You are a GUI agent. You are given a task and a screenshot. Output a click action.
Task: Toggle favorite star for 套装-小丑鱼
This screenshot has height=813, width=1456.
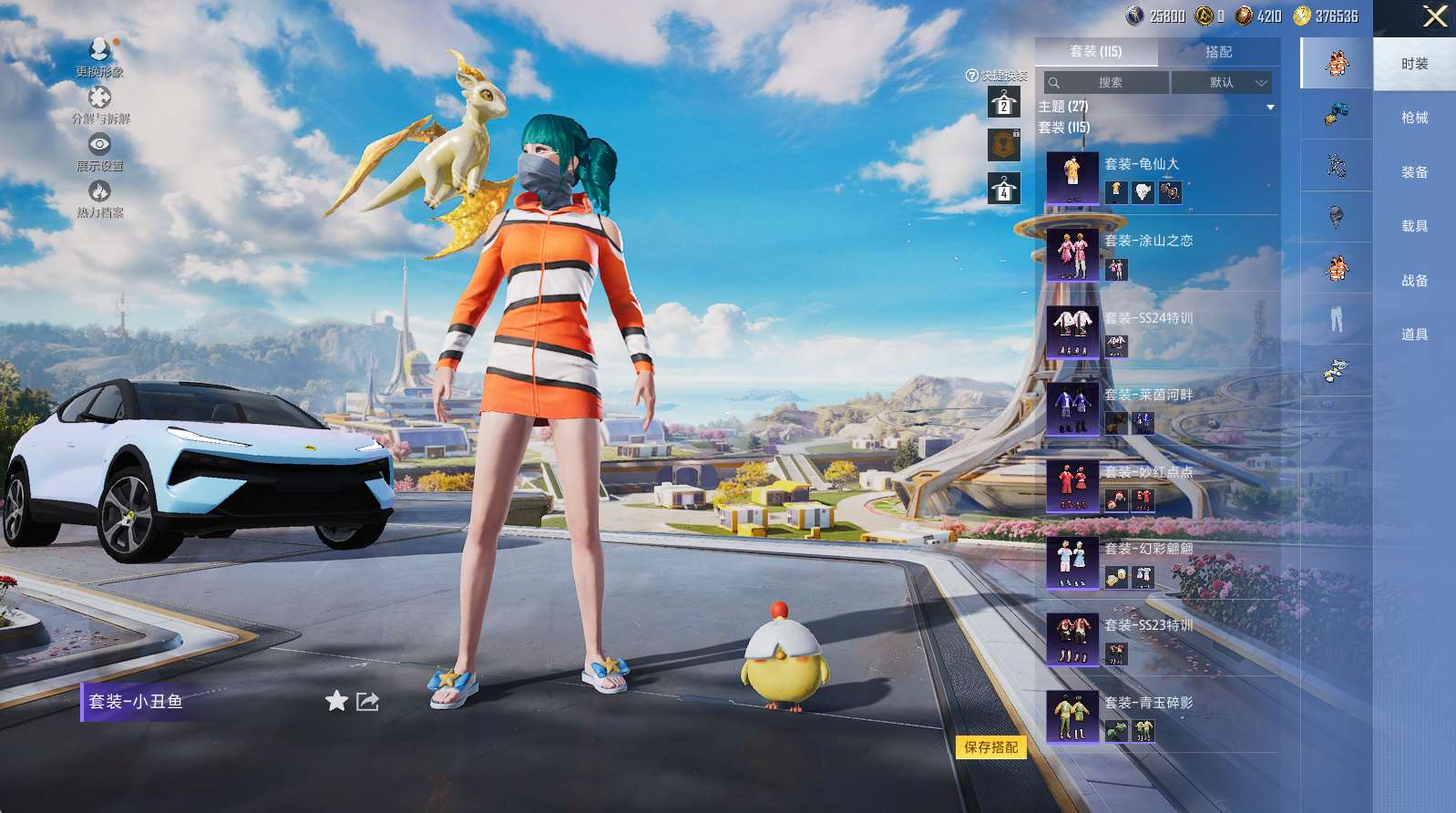coord(336,701)
